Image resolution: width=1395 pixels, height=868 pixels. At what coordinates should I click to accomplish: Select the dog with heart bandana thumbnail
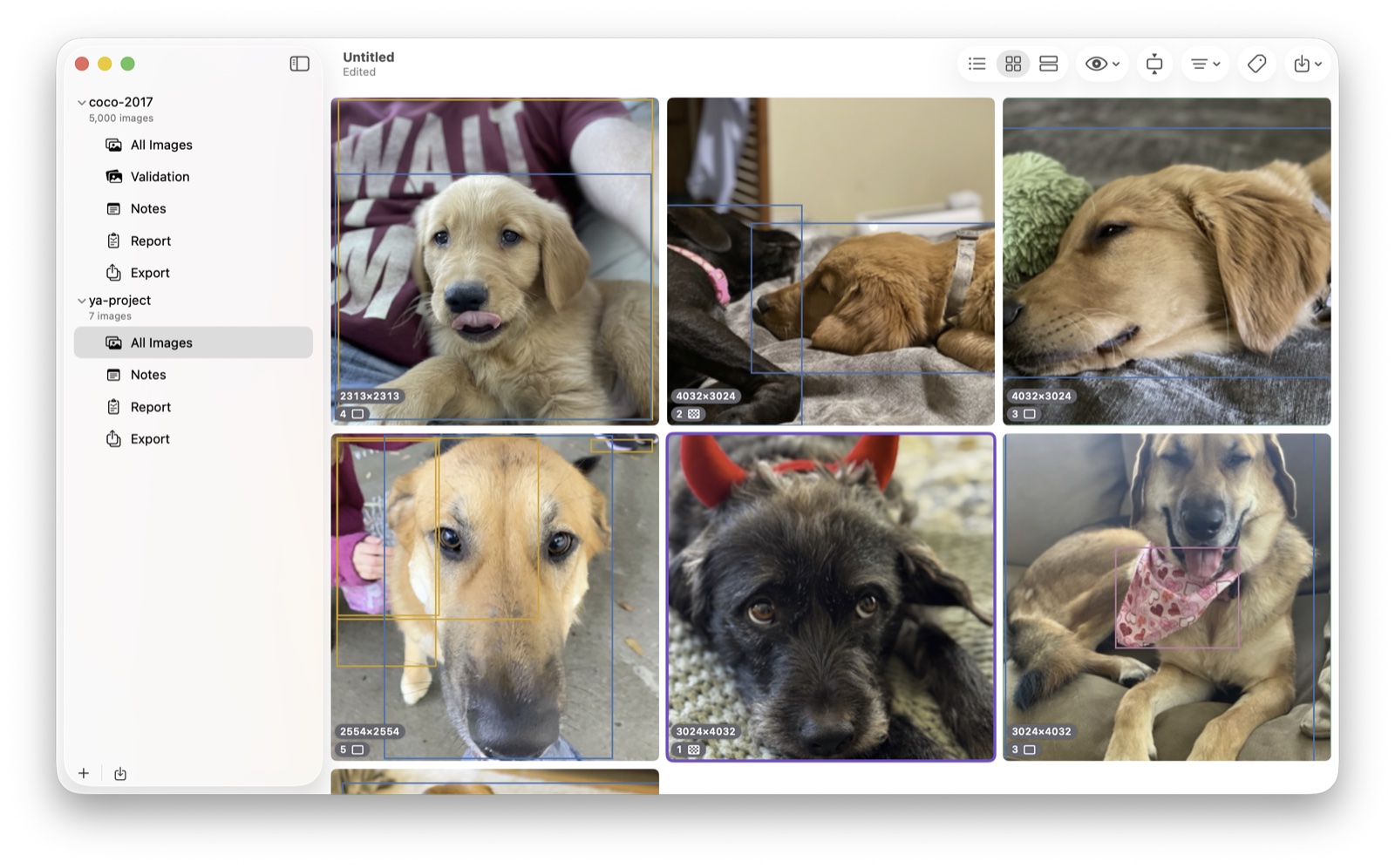coord(1167,597)
